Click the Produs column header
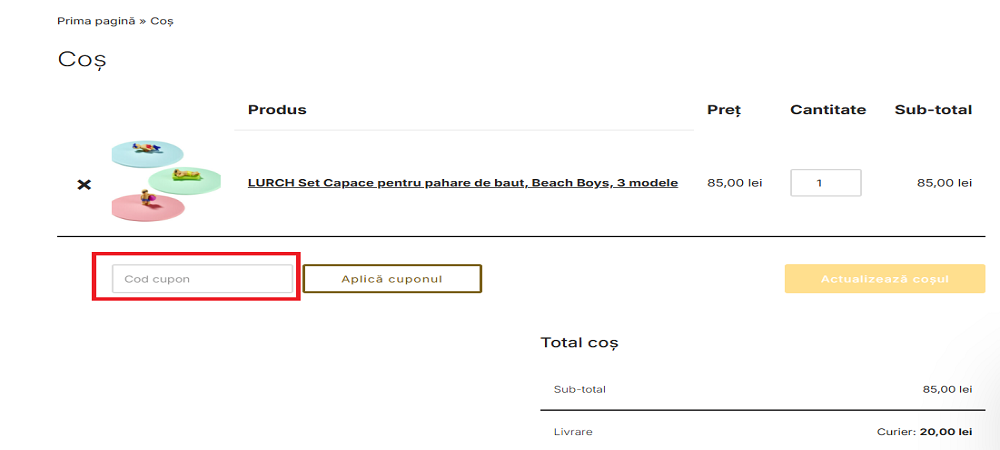The height and width of the screenshot is (450, 1000). [x=277, y=110]
